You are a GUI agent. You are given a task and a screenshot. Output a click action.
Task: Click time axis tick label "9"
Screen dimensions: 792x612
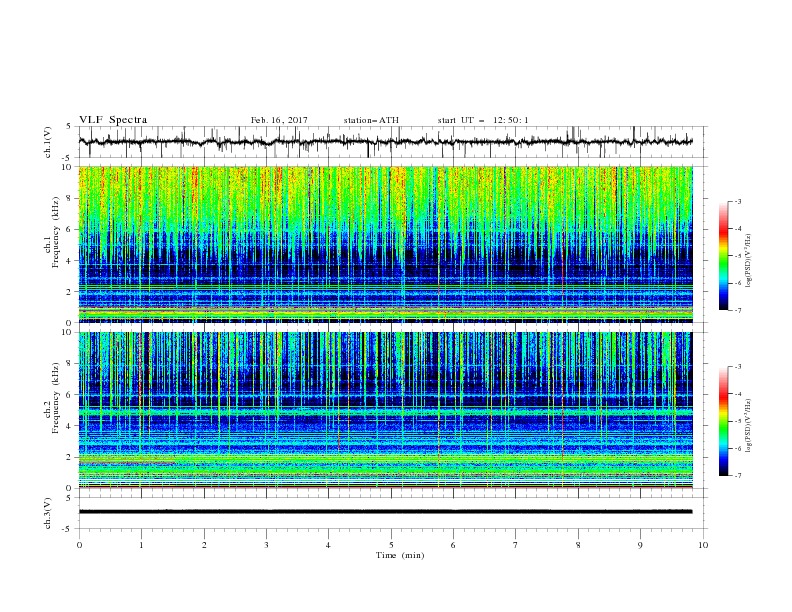click(x=640, y=545)
